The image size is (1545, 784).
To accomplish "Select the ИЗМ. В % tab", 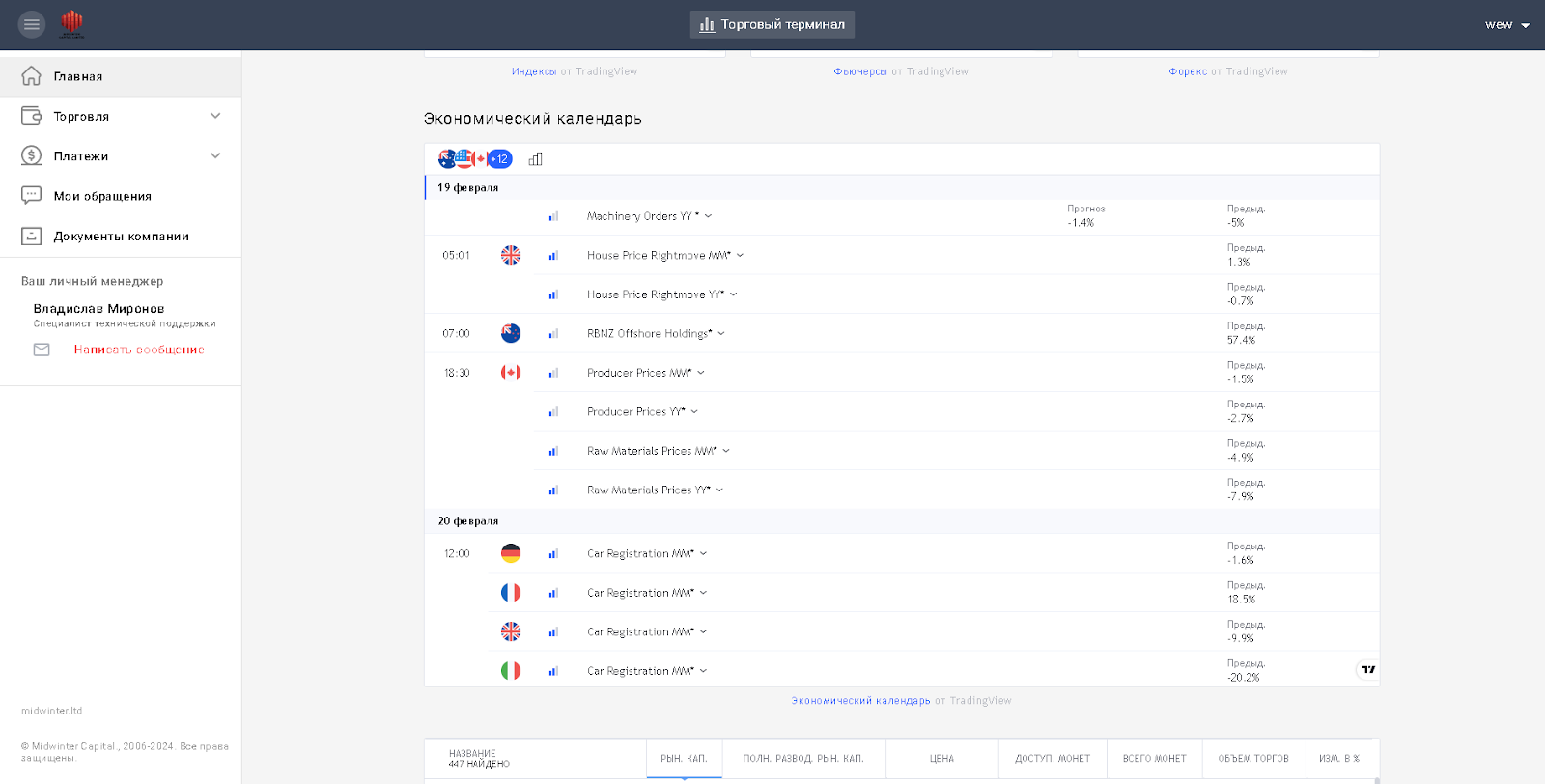I will coord(1339,759).
